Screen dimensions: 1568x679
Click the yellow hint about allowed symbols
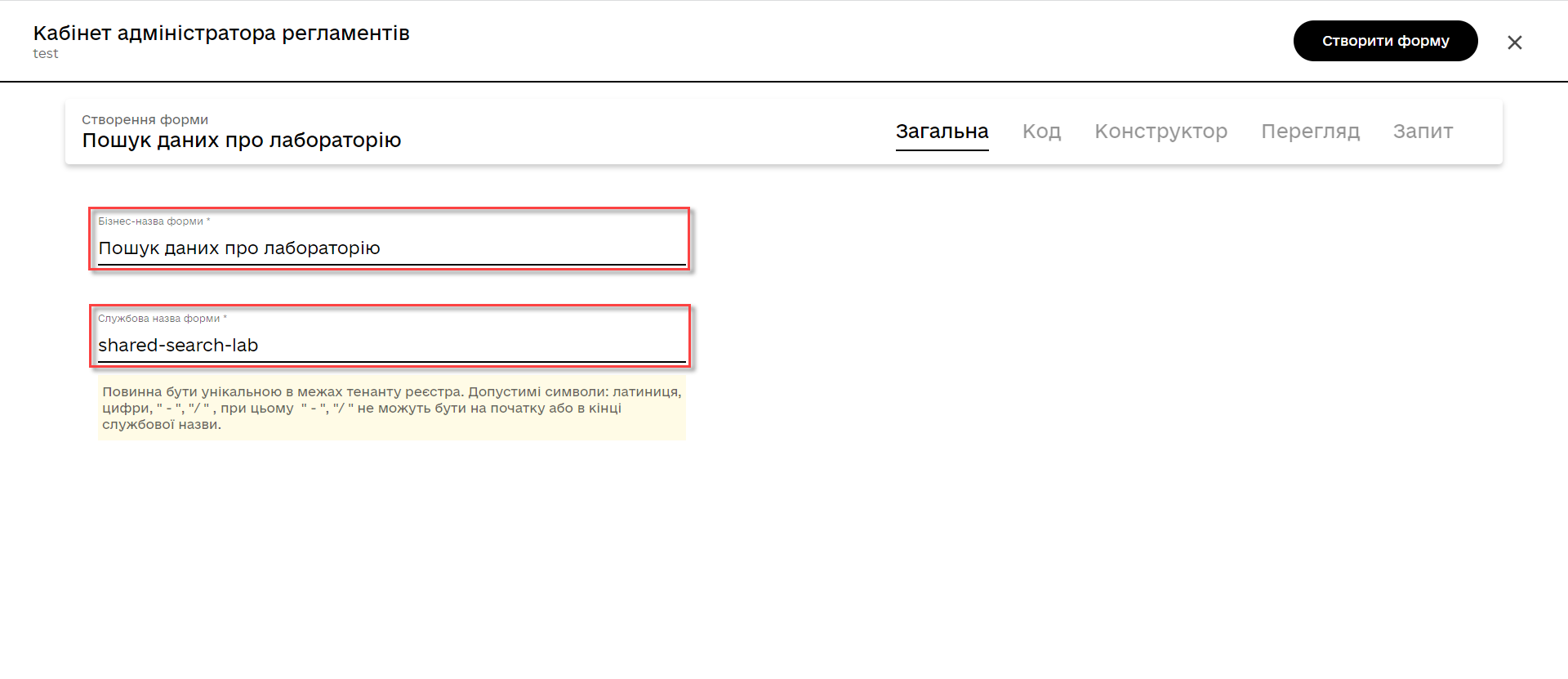point(391,408)
